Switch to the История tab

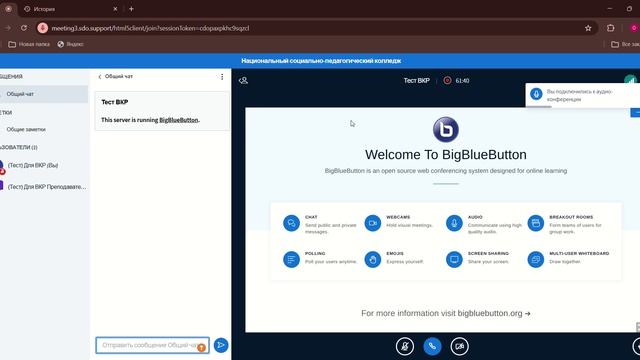coord(69,9)
